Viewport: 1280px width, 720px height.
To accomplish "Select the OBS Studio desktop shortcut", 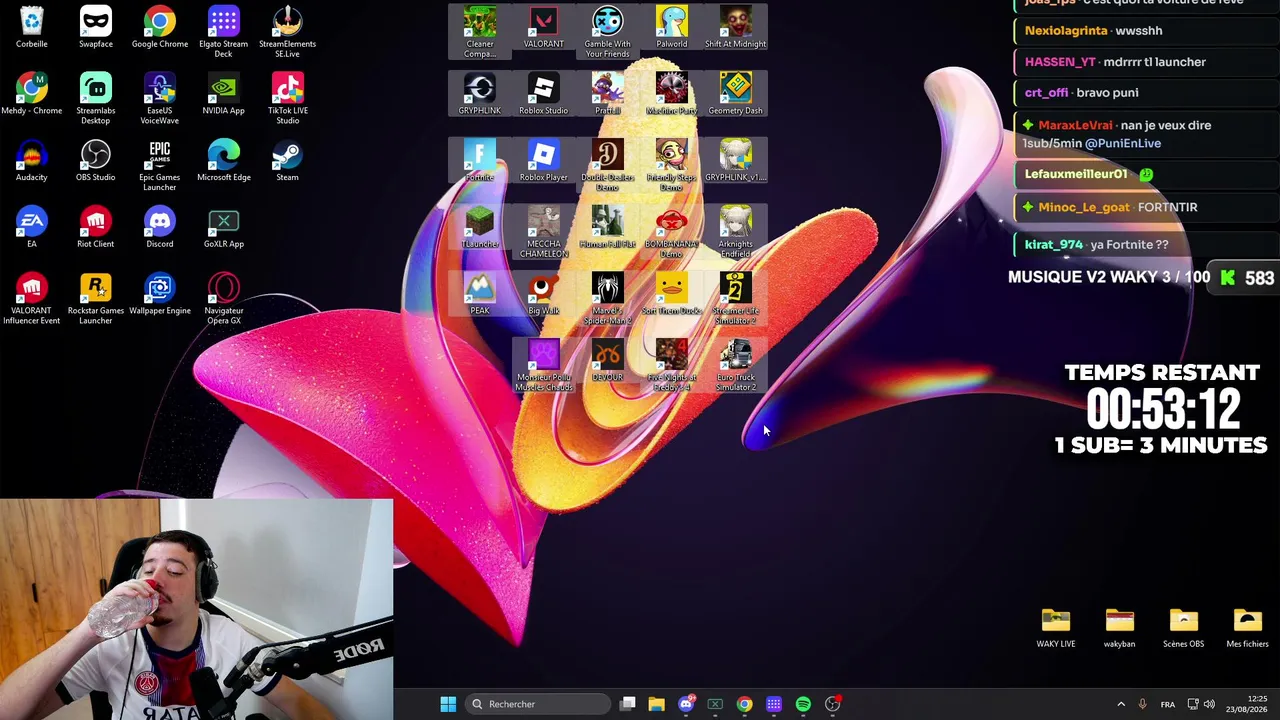I will coord(96,162).
